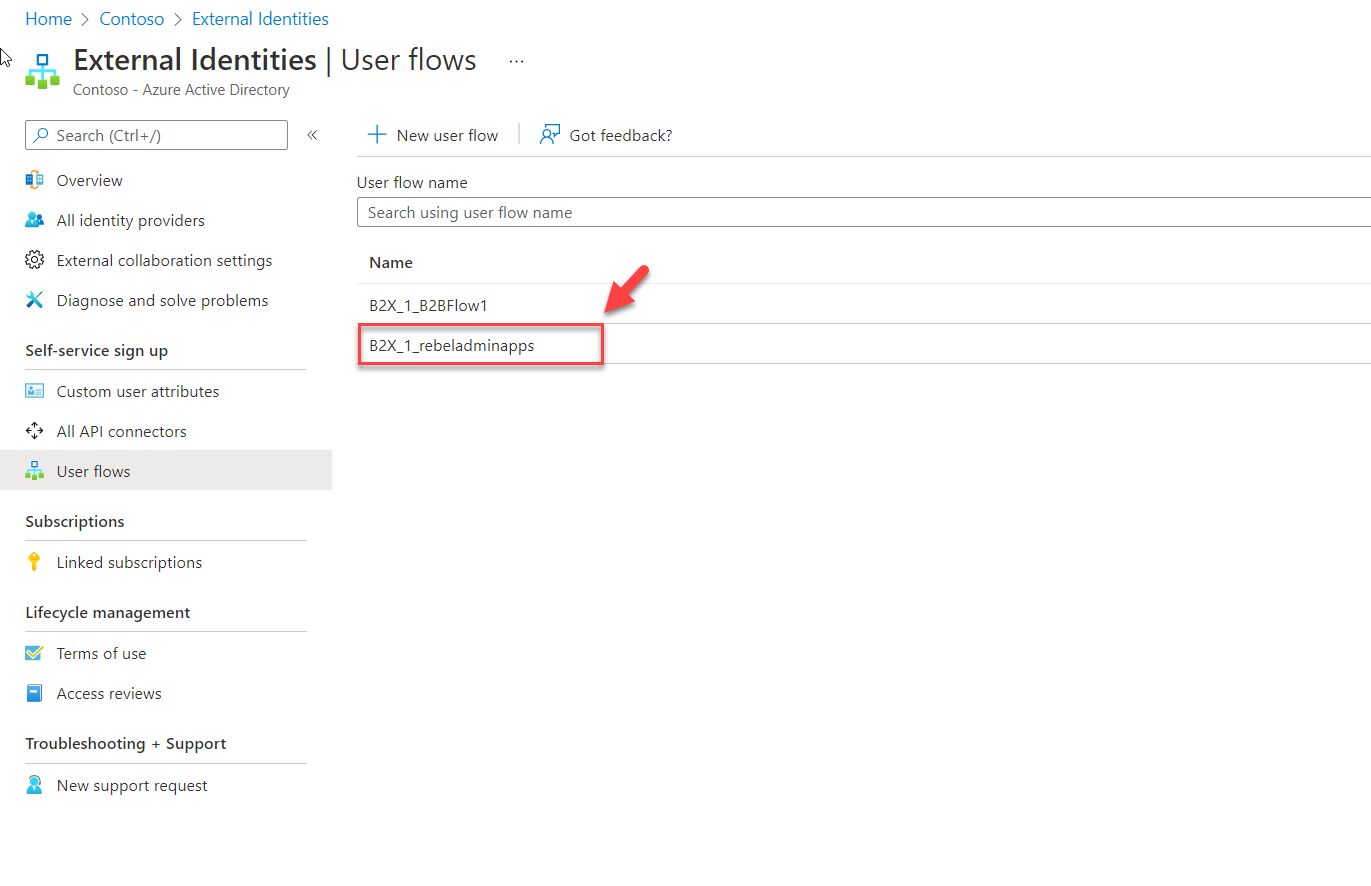The height and width of the screenshot is (886, 1371).
Task: Open Overview menu item
Action: [90, 180]
